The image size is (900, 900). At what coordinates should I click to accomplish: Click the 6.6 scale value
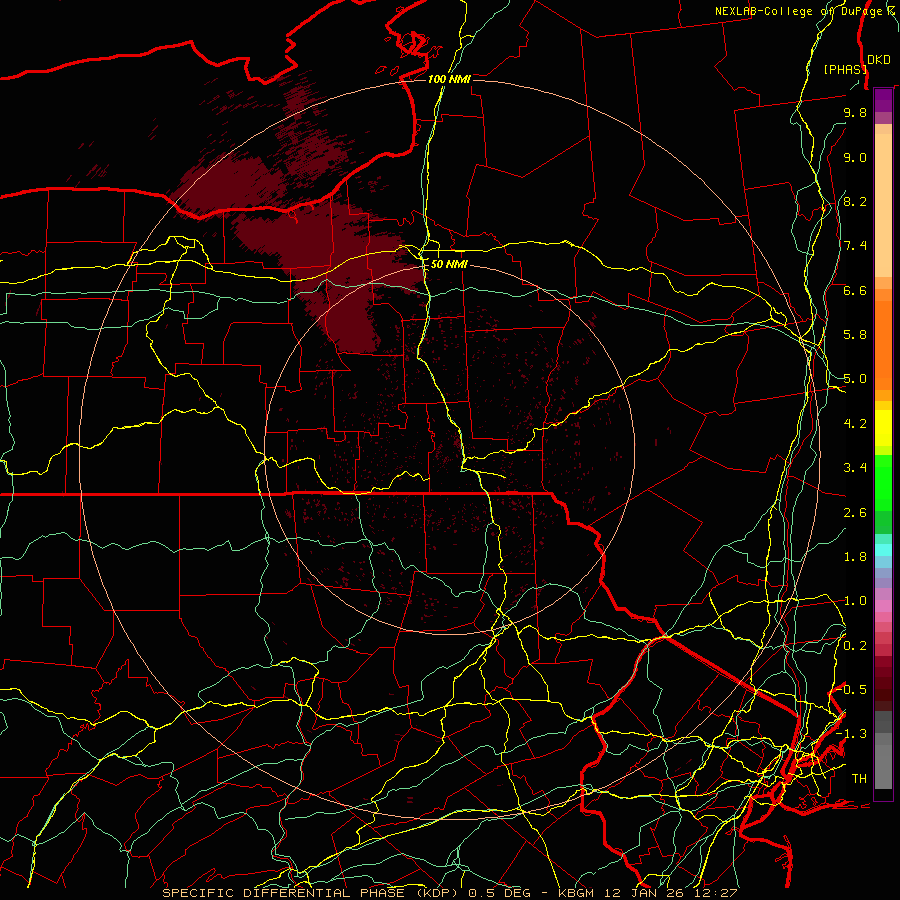point(855,290)
